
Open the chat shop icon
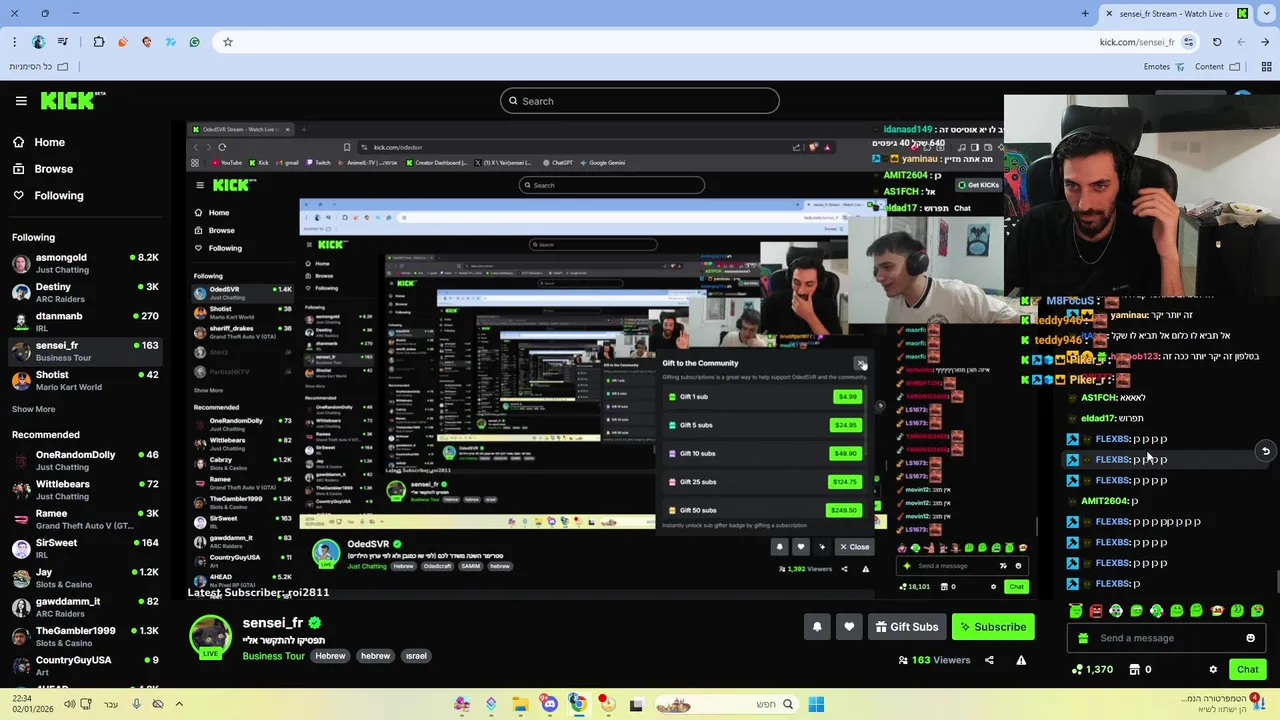[x=1134, y=669]
